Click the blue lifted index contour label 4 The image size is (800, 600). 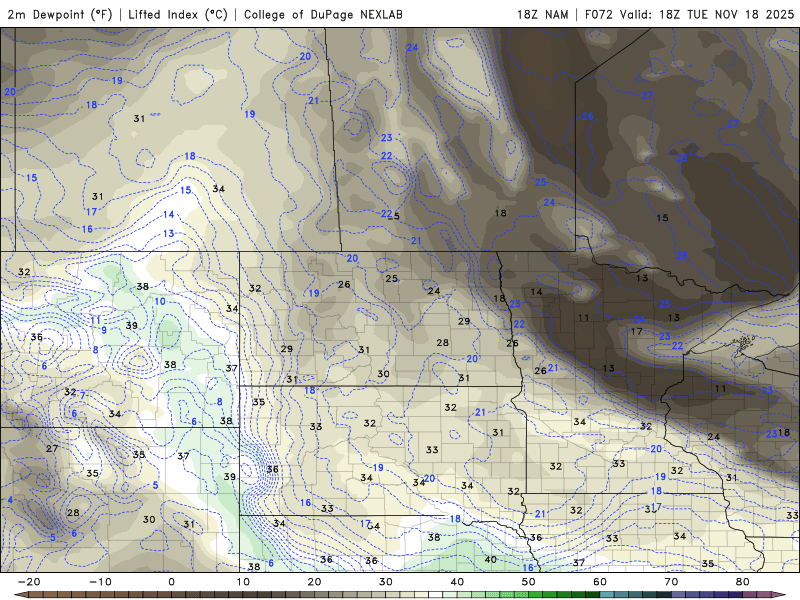[x=10, y=499]
